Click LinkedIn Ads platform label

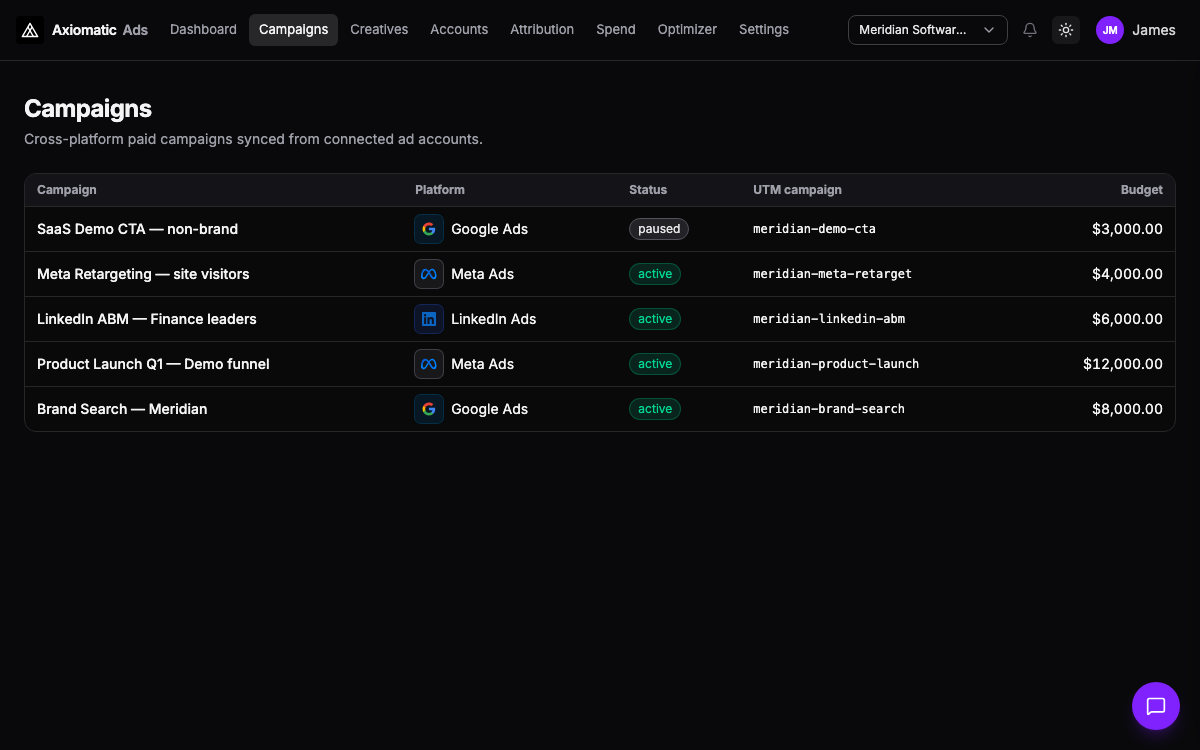[x=494, y=319]
